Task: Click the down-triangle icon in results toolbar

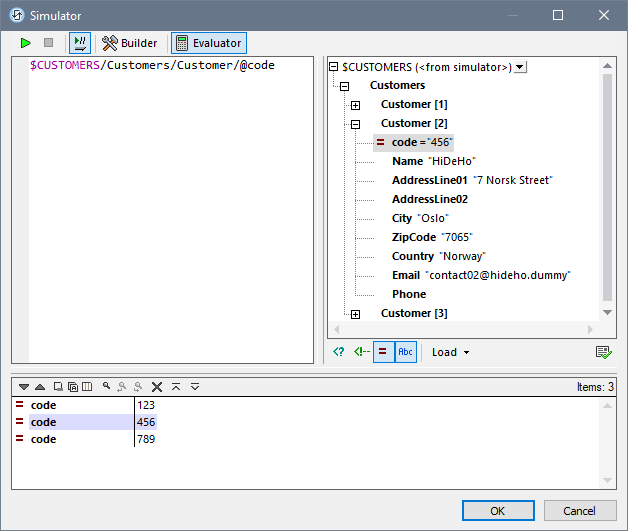Action: tap(24, 386)
